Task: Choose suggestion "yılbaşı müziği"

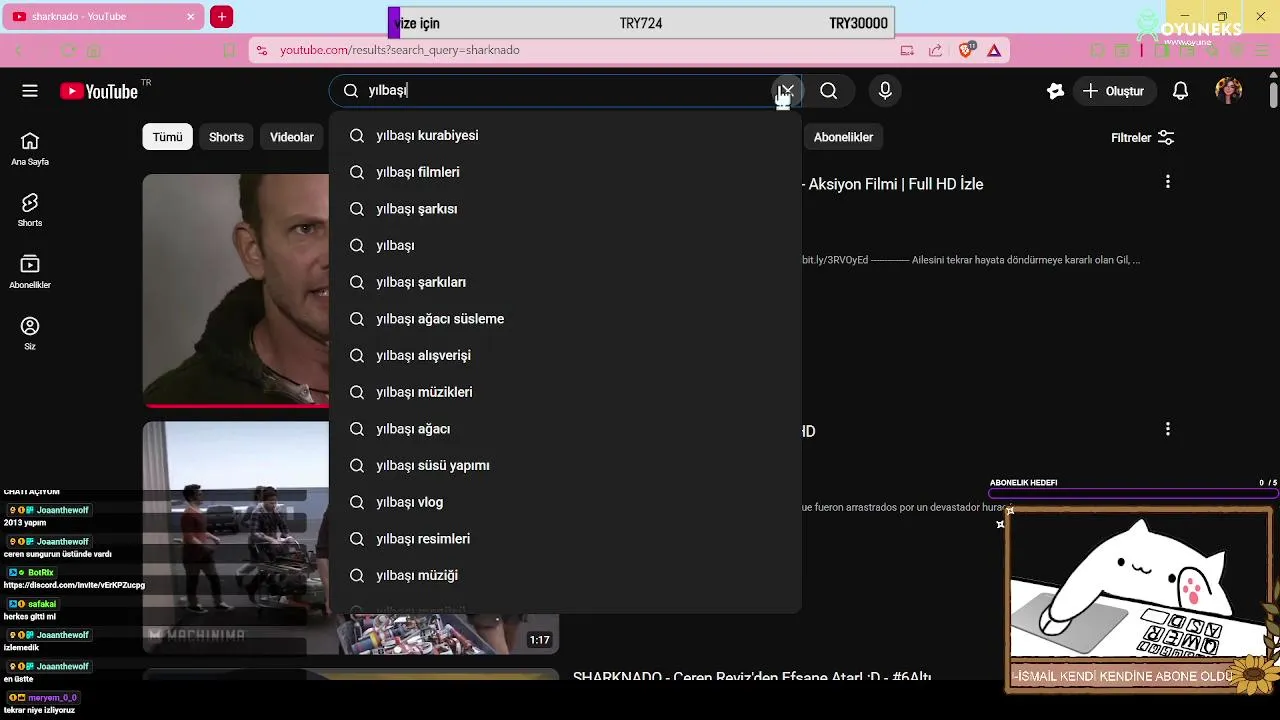Action: (x=565, y=576)
